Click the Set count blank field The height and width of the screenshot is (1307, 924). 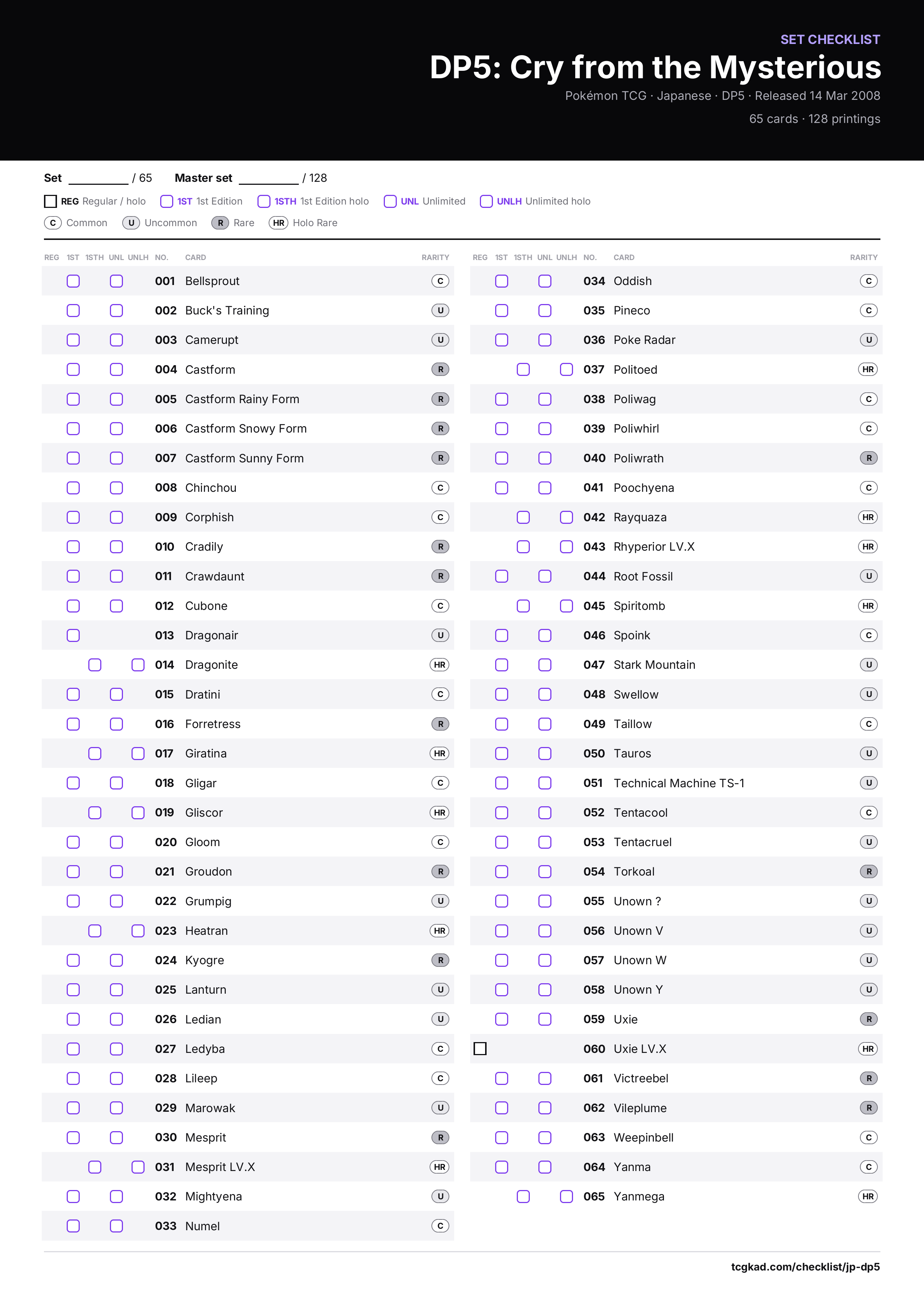click(x=98, y=178)
